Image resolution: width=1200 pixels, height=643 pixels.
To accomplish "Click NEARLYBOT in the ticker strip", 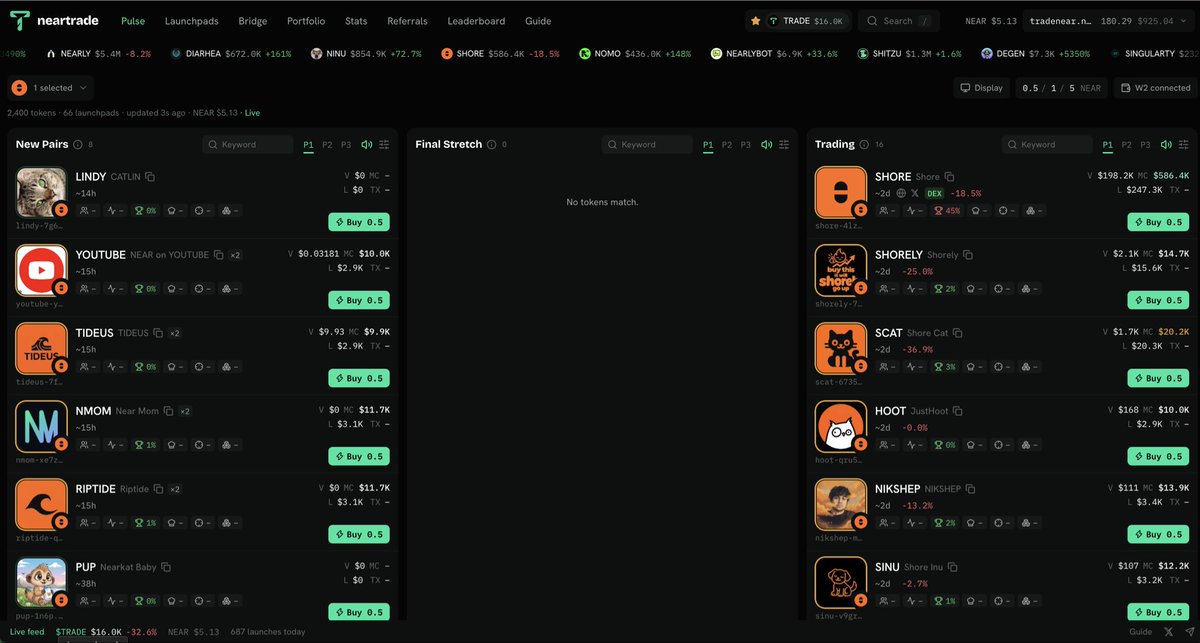I will 774,53.
